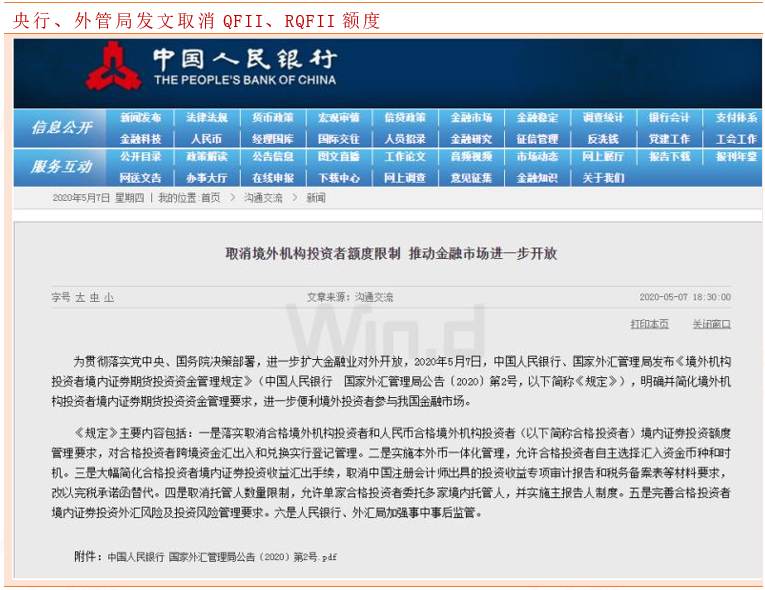Select 公告信息 menu item
The height and width of the screenshot is (590, 765).
point(273,157)
